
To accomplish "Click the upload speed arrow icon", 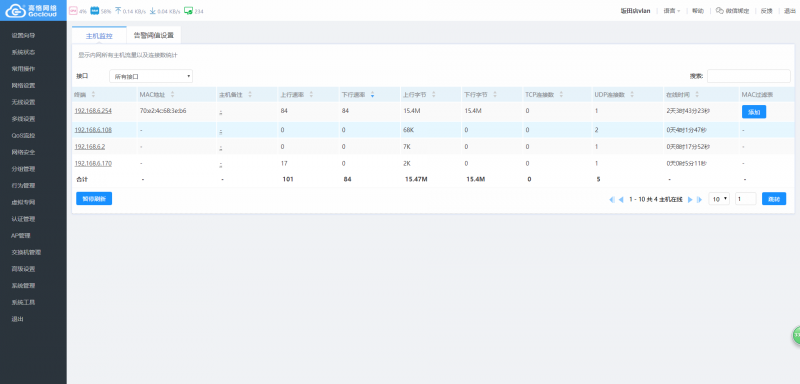I will [x=118, y=11].
